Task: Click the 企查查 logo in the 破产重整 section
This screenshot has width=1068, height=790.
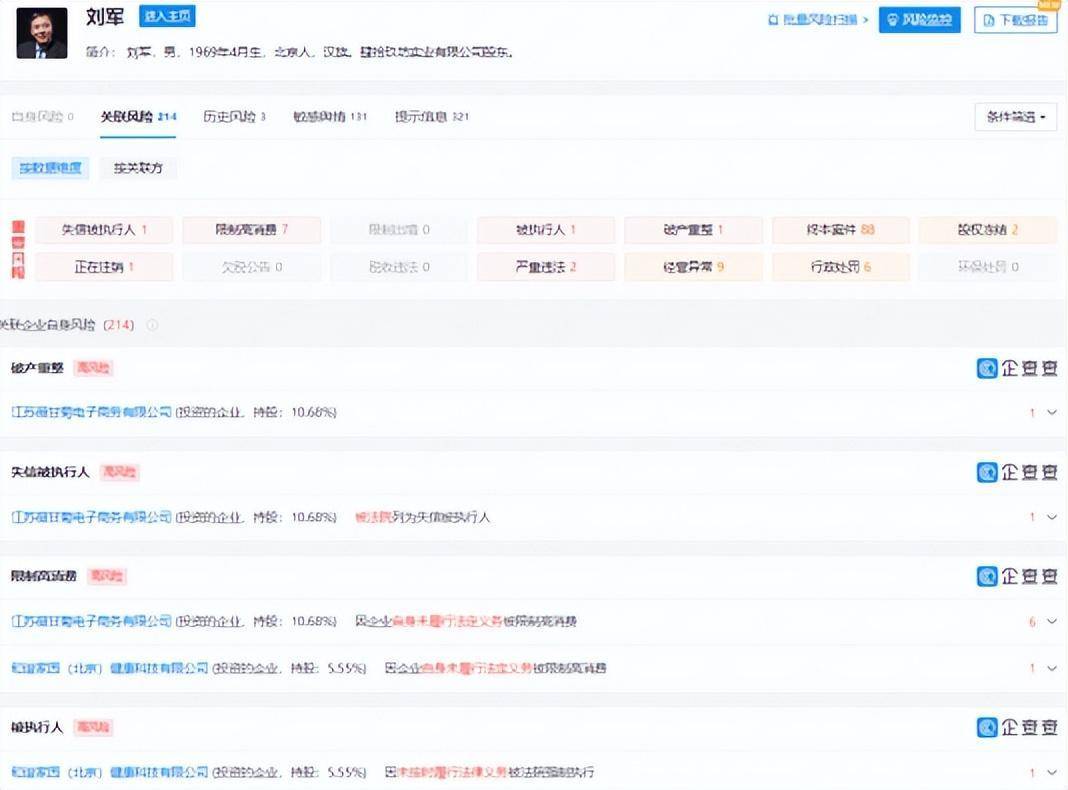Action: 1017,368
